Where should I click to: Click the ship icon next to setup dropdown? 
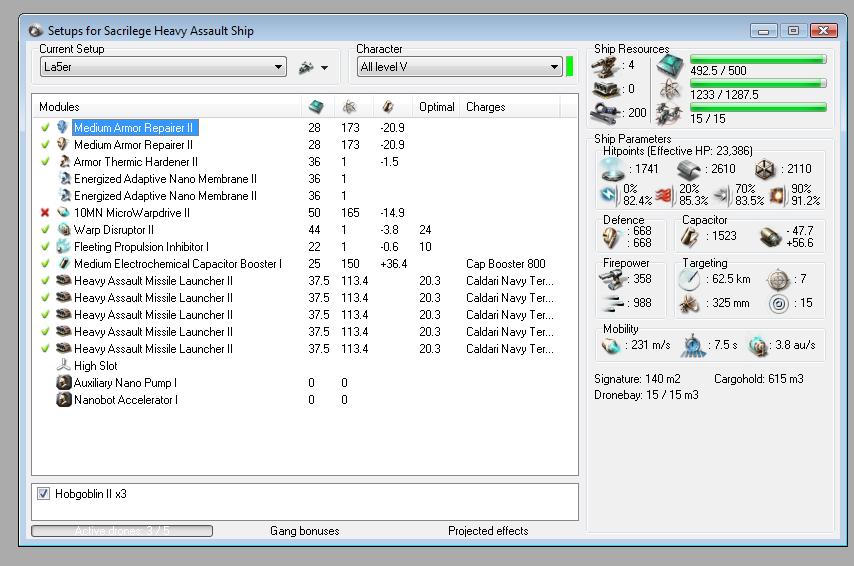(306, 68)
